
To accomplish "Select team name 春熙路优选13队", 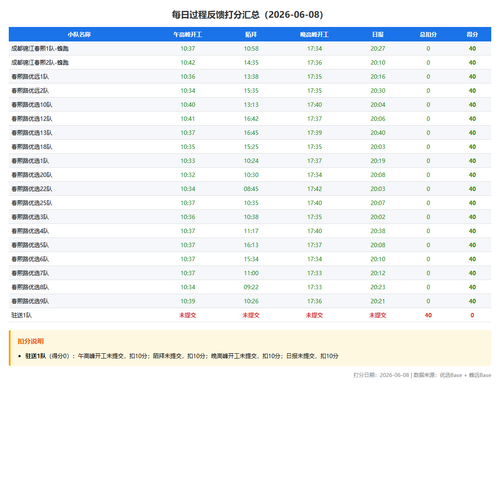I will (32, 133).
